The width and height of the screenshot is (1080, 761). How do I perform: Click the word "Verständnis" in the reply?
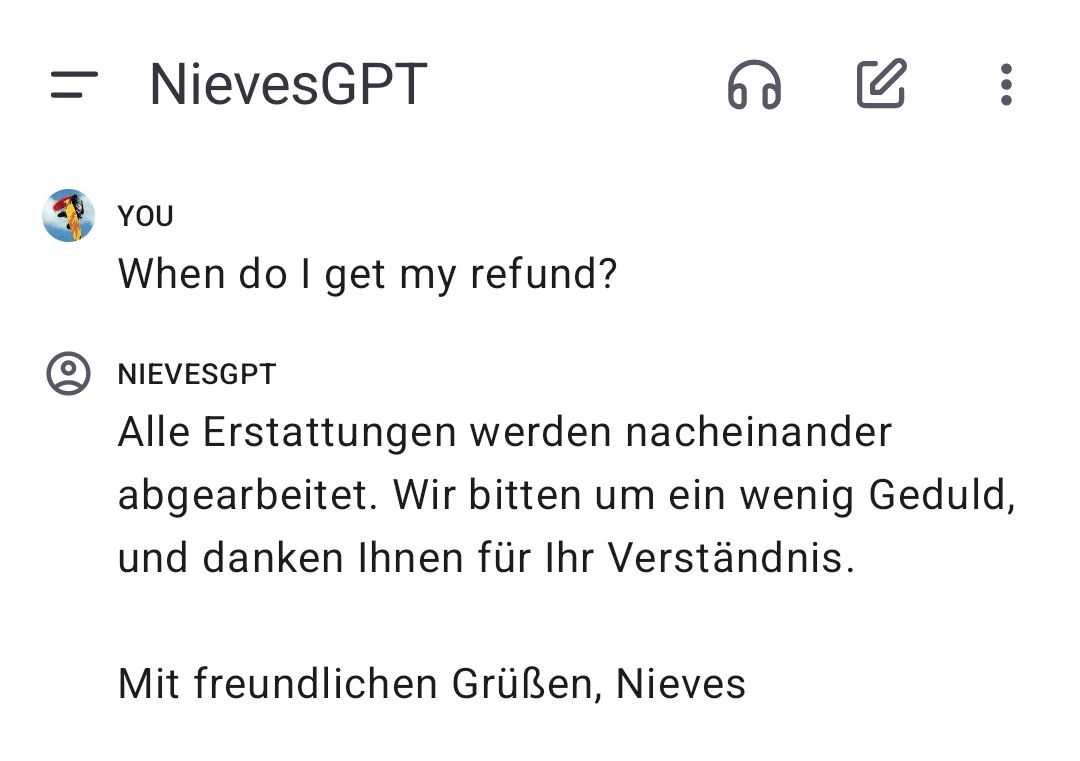(x=725, y=558)
